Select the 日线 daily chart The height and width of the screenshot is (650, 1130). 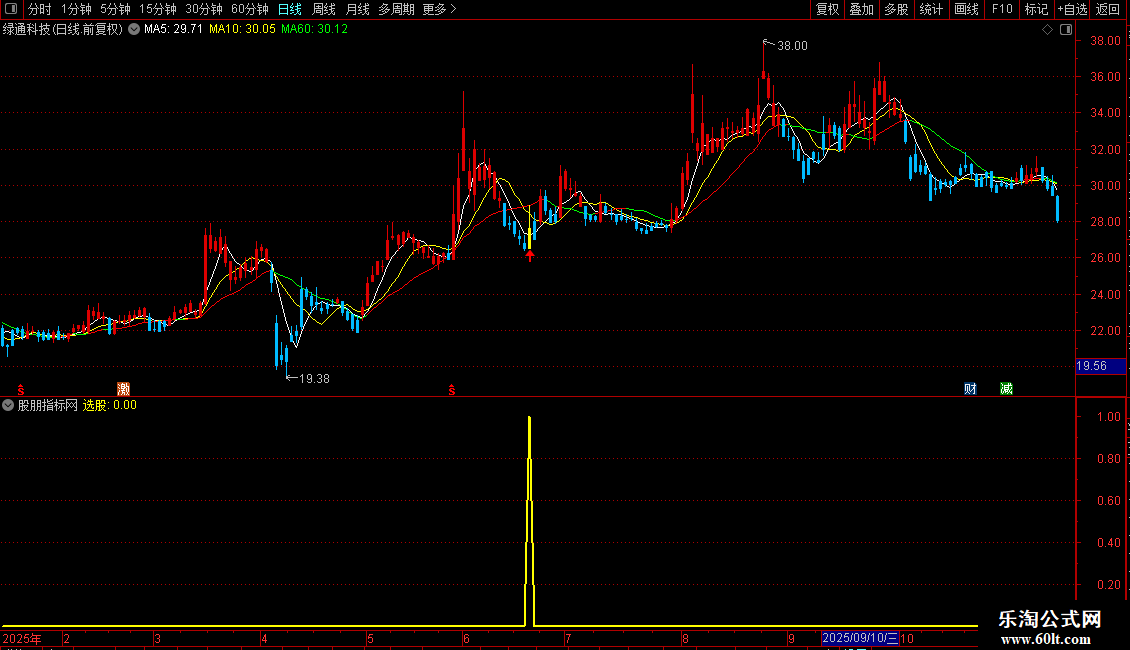tap(290, 9)
